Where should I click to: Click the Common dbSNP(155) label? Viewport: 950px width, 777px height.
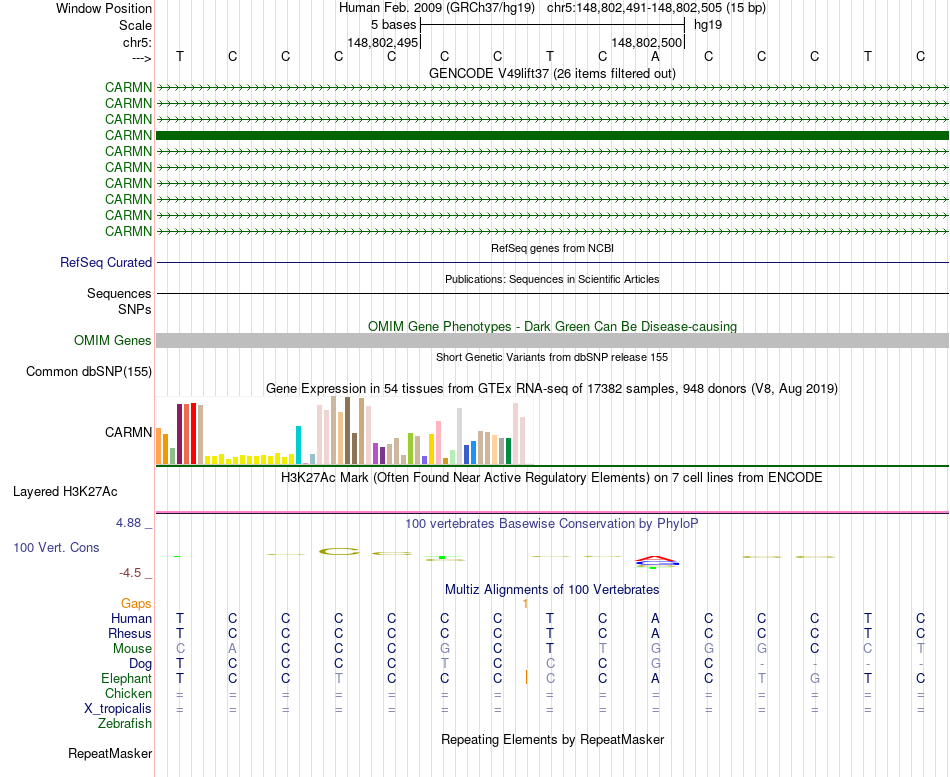(x=88, y=372)
